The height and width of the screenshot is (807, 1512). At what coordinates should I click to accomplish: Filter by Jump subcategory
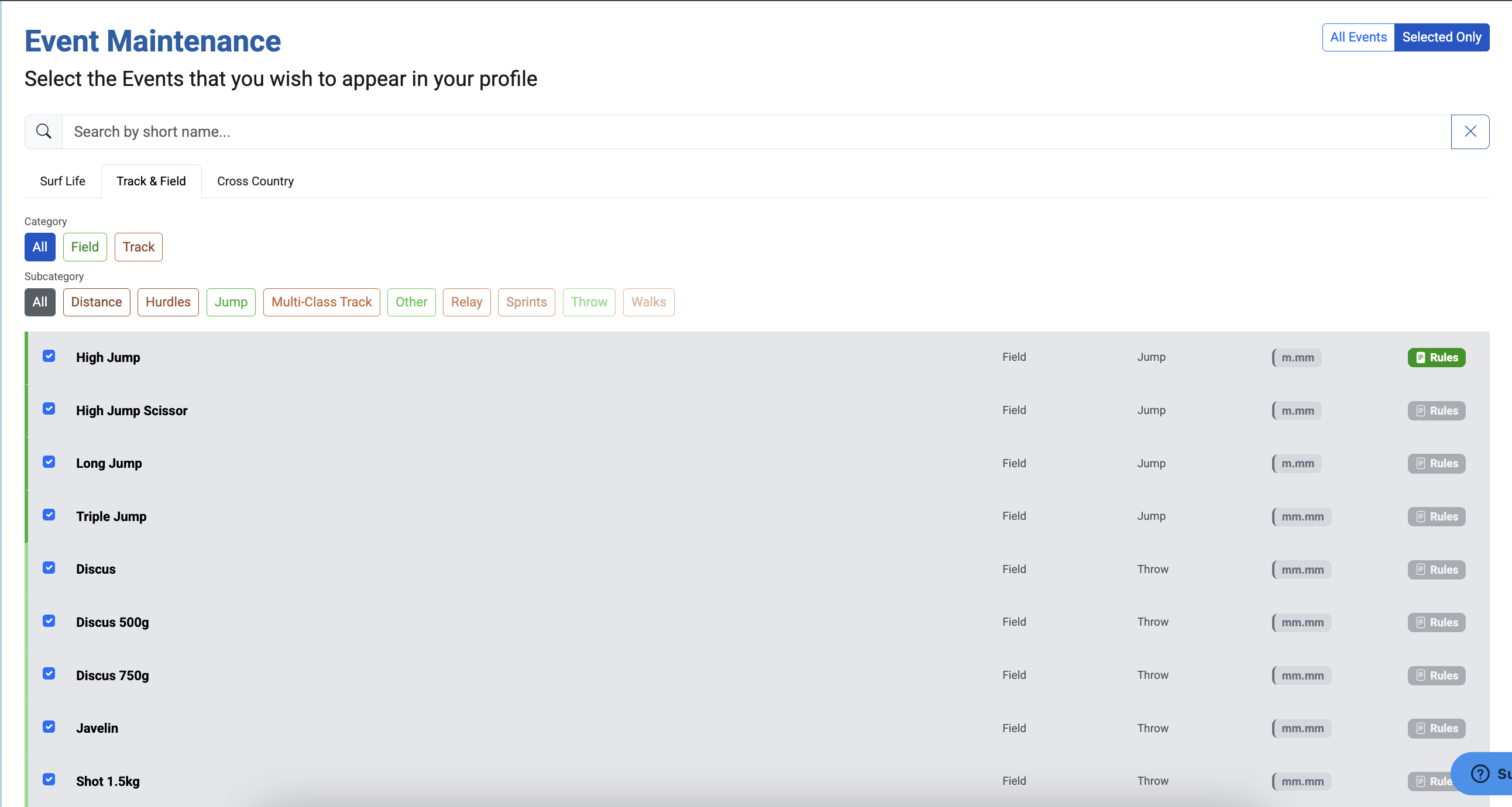pos(231,302)
